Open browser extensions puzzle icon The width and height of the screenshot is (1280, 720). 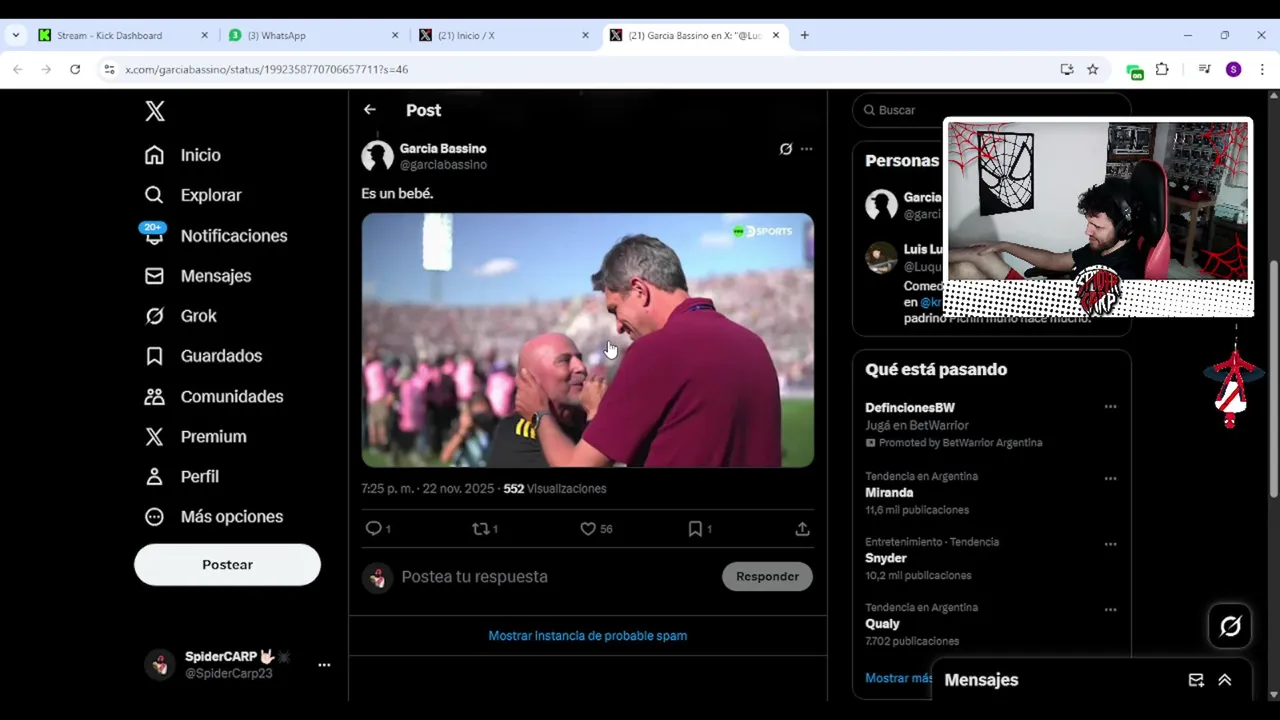coord(1162,69)
